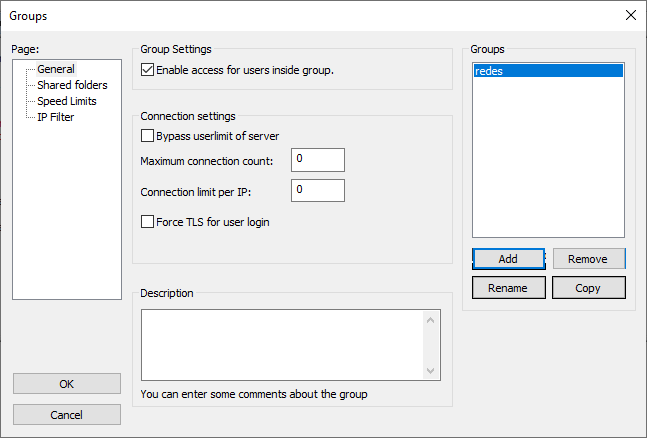Screen dimensions: 647x438
Task: Confirm with the OK button
Action: (x=67, y=384)
